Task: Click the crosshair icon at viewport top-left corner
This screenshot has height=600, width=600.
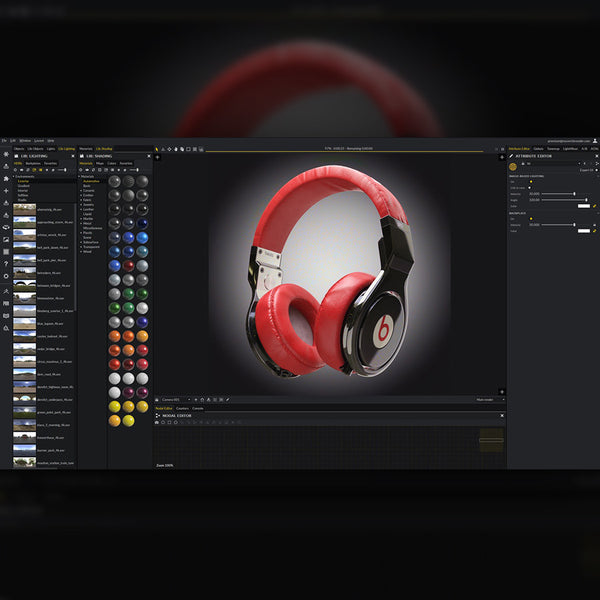Action: pyautogui.click(x=157, y=157)
